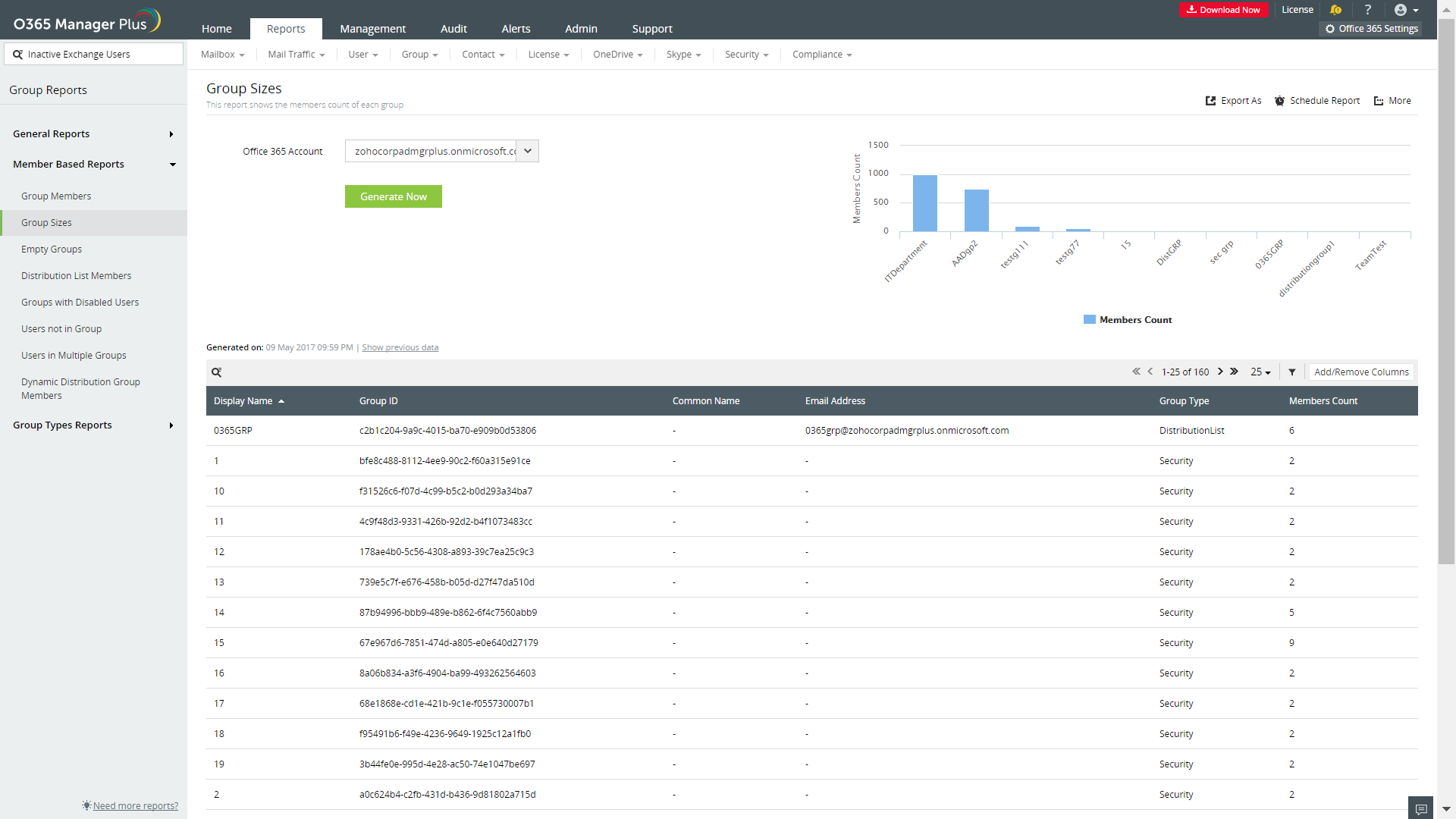Click the table search magnifier icon
The height and width of the screenshot is (819, 1456).
(216, 372)
